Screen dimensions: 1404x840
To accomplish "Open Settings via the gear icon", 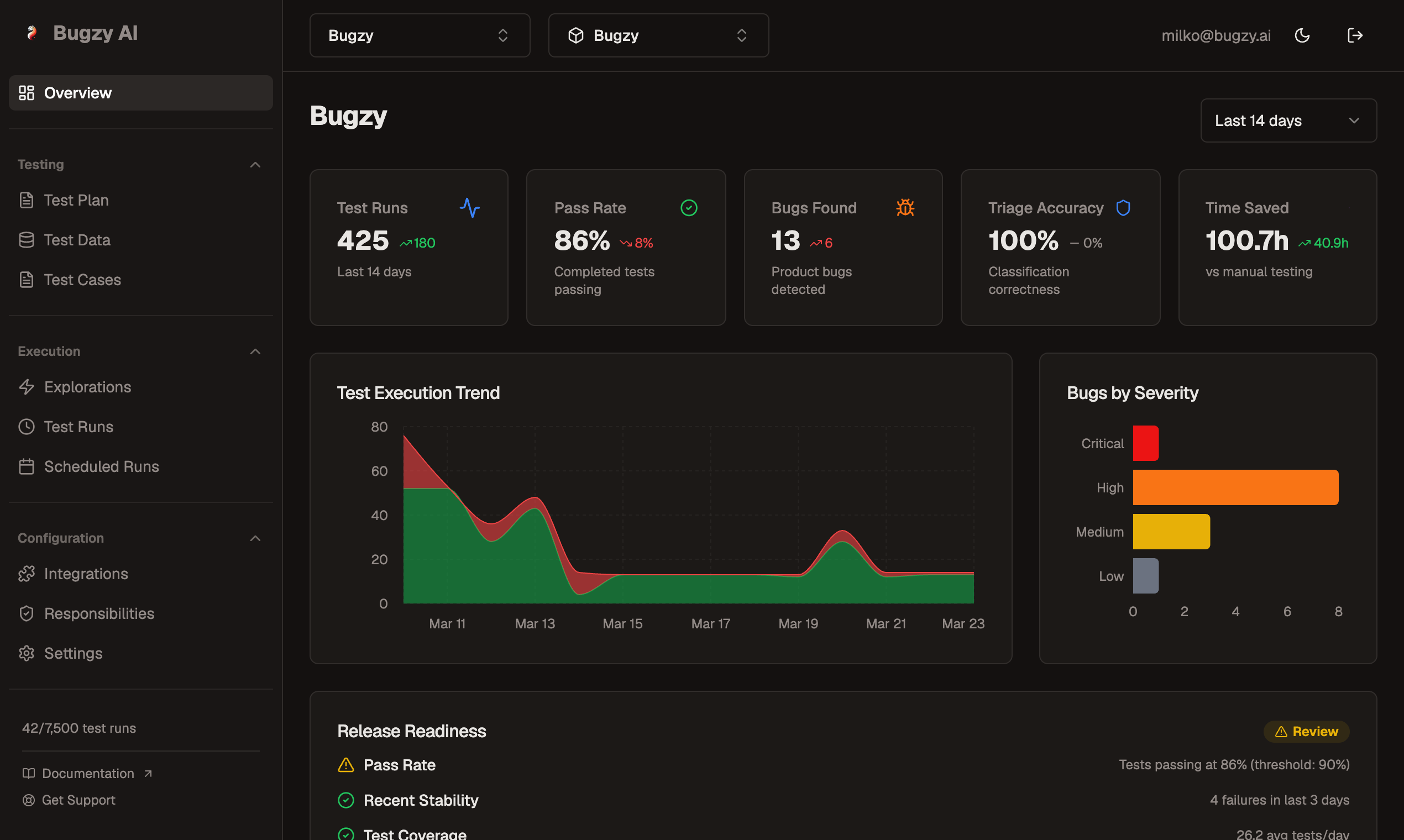I will [27, 653].
